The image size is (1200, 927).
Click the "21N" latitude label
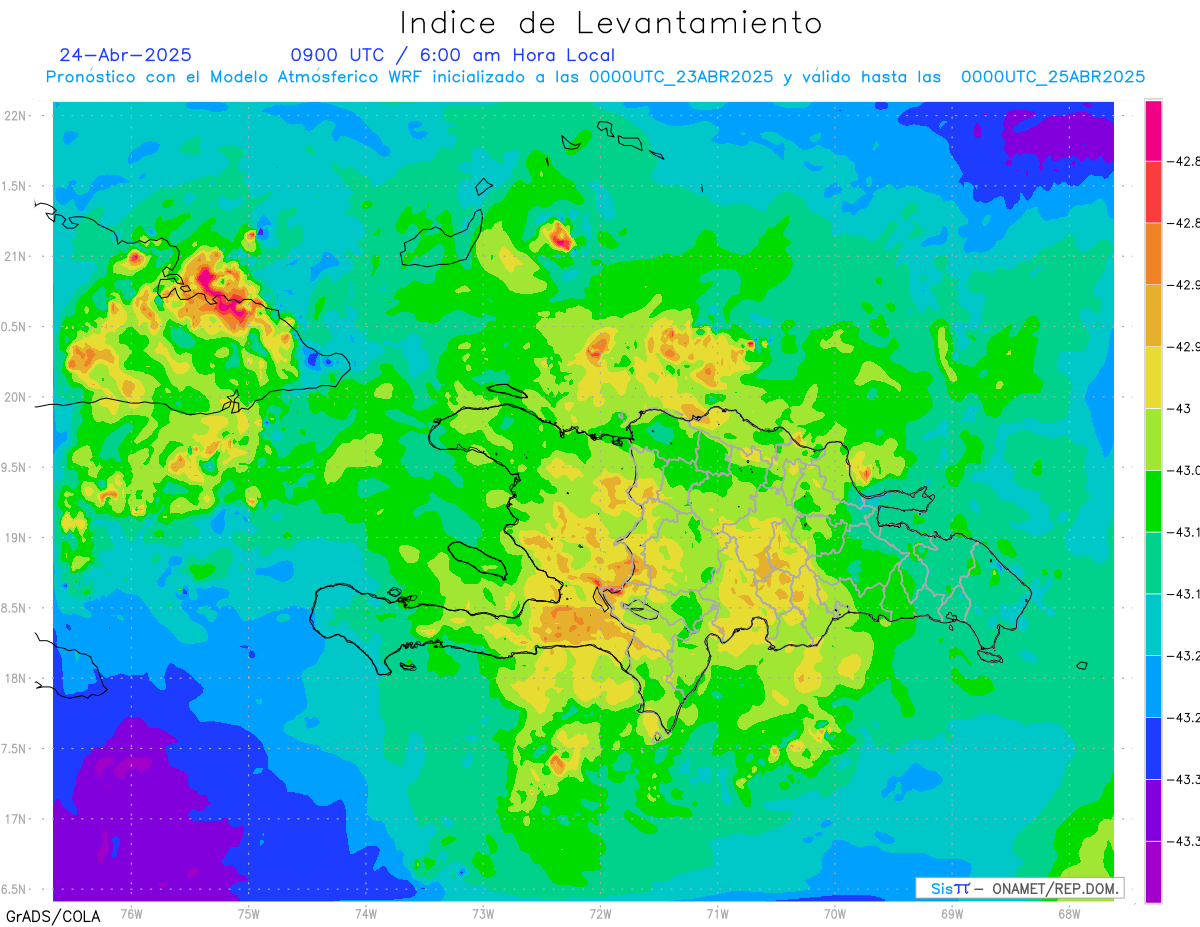click(17, 257)
